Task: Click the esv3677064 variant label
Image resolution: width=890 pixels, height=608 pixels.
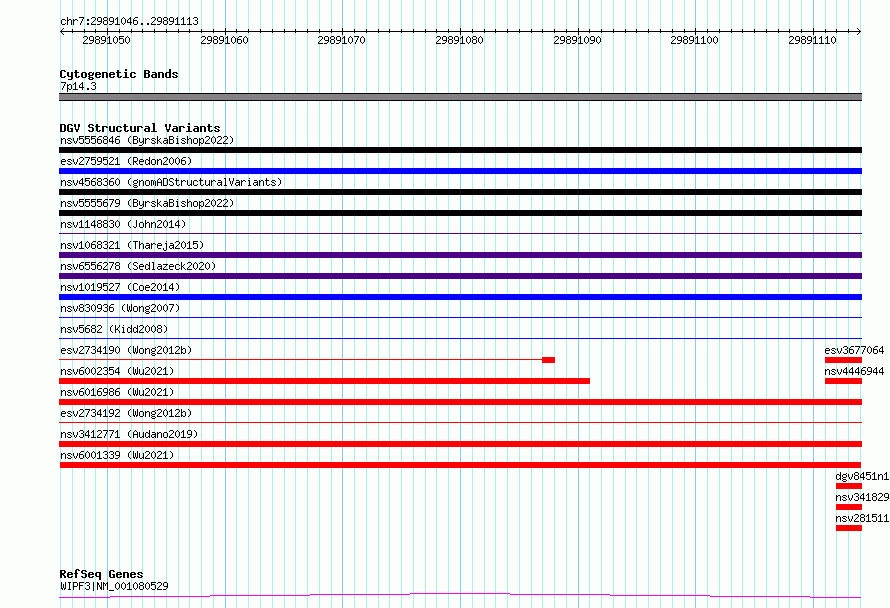Action: pos(854,350)
